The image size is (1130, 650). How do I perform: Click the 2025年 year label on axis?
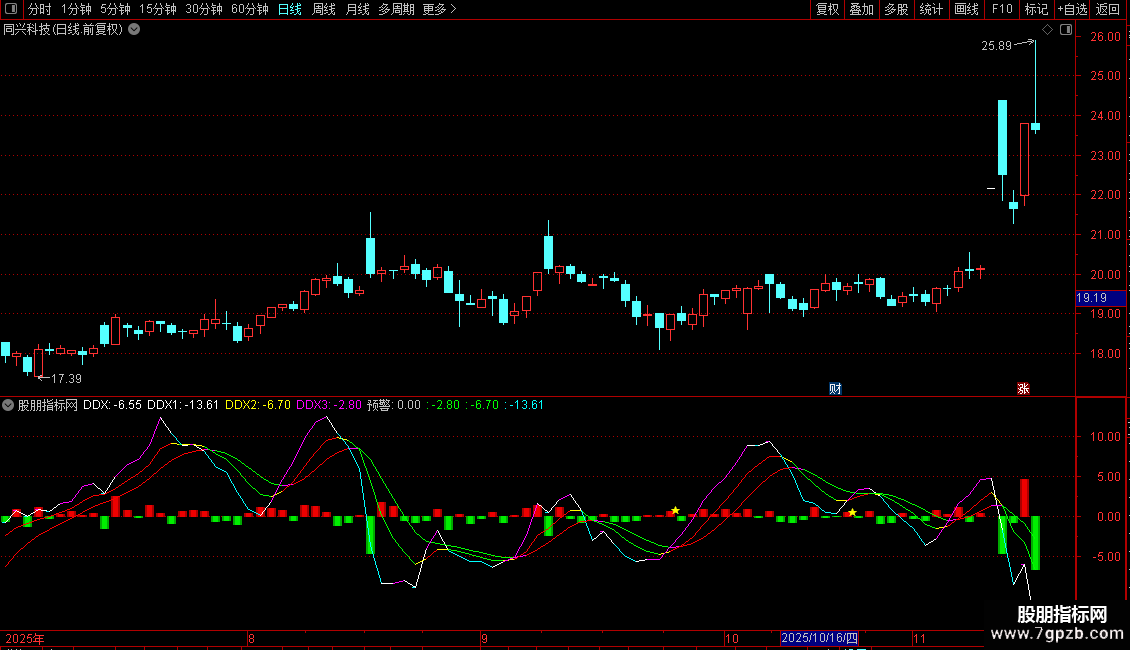(25, 638)
